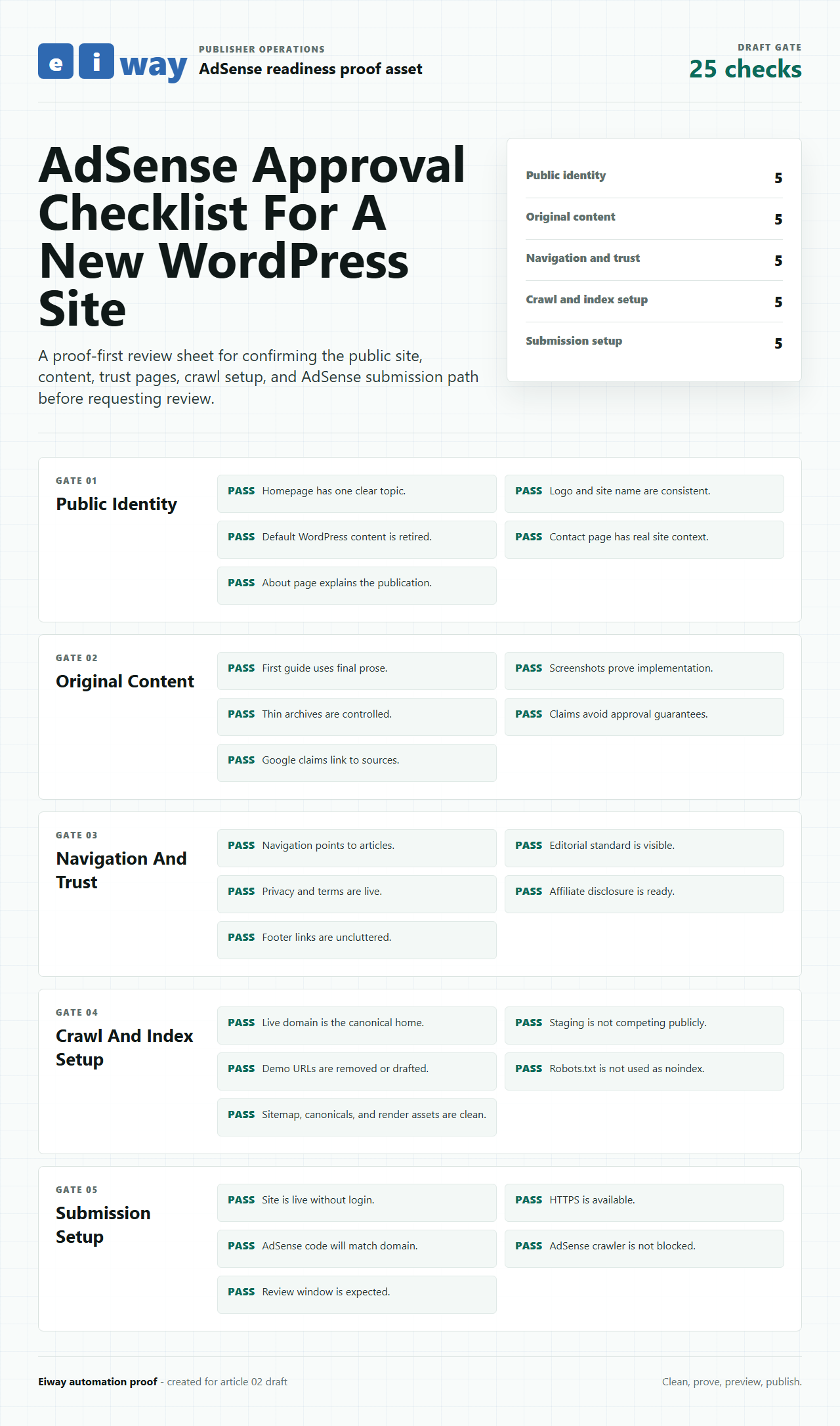840x1426 pixels.
Task: Click 'Thin archives are controlled.' check
Action: 357,717
